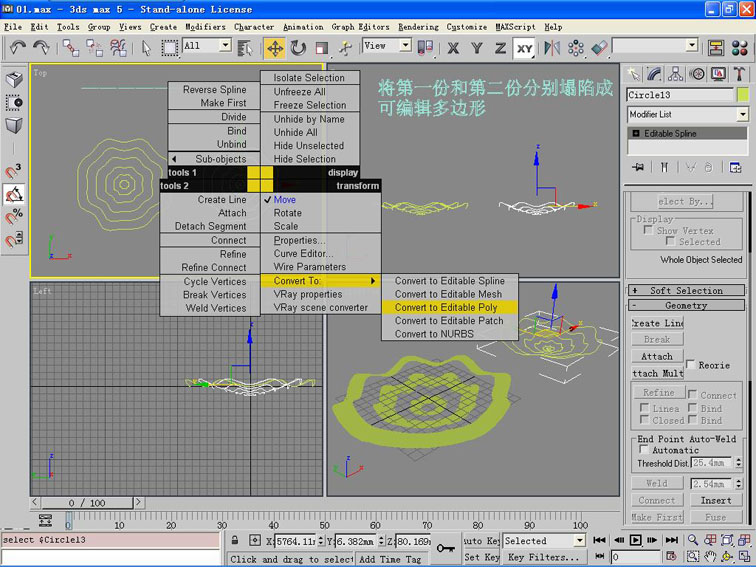Activate the Select and Scale tool
This screenshot has width=756, height=567.
322,48
